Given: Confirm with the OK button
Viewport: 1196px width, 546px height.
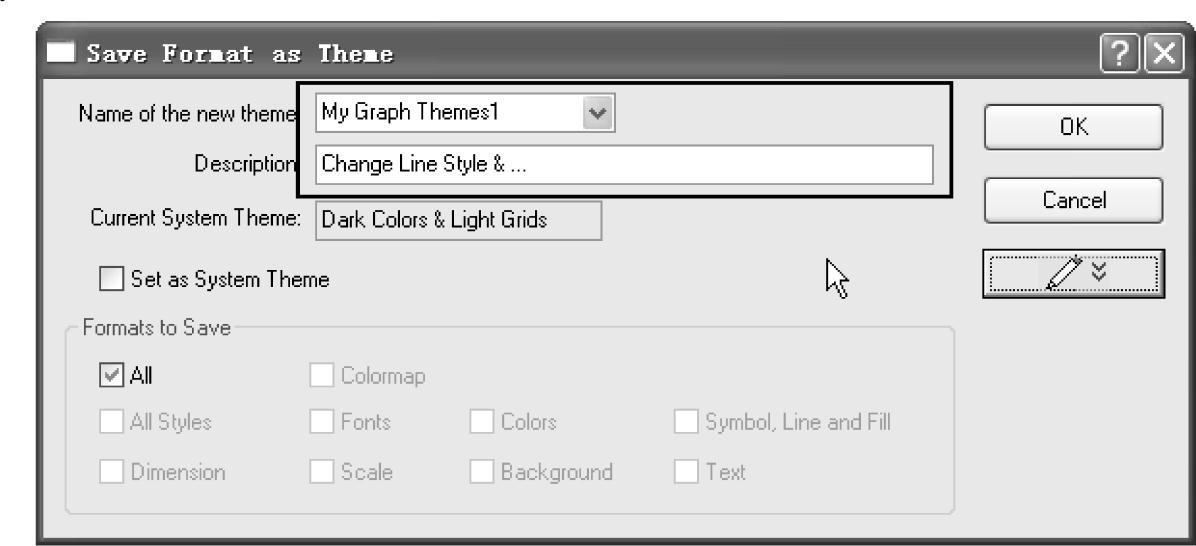Looking at the screenshot, I should click(x=1073, y=127).
